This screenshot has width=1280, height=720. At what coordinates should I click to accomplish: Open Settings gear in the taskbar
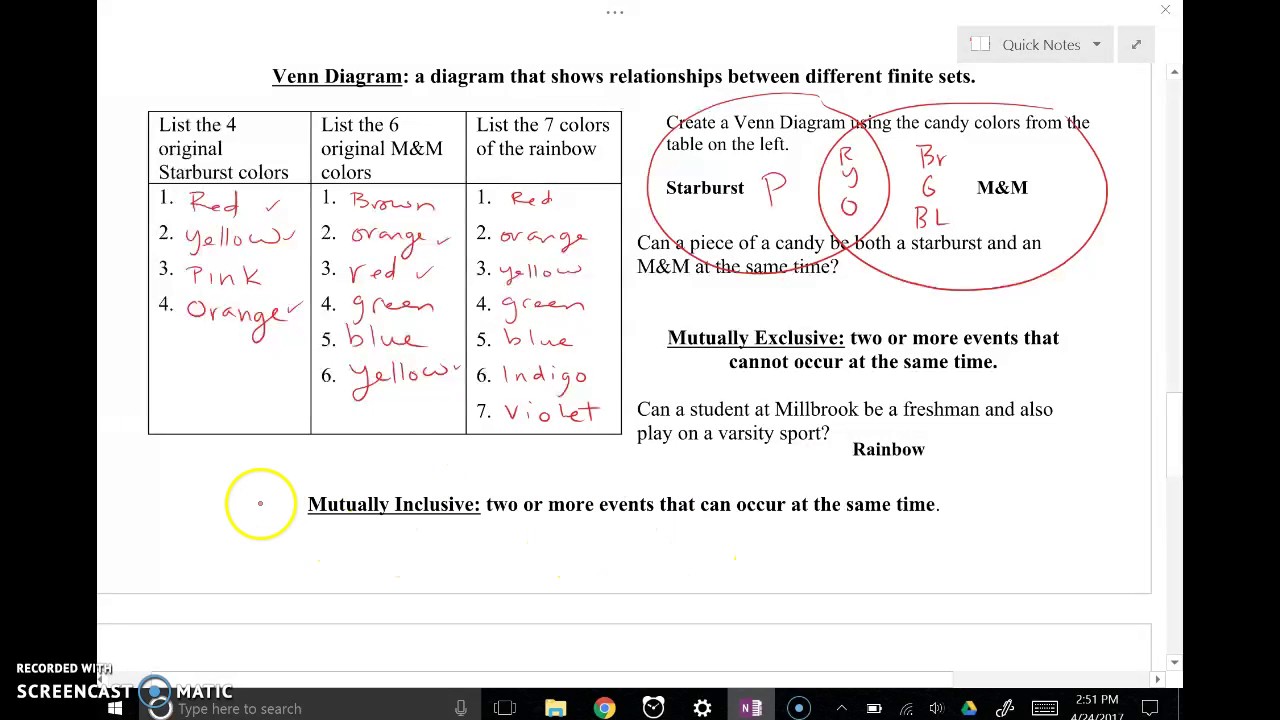(x=702, y=708)
